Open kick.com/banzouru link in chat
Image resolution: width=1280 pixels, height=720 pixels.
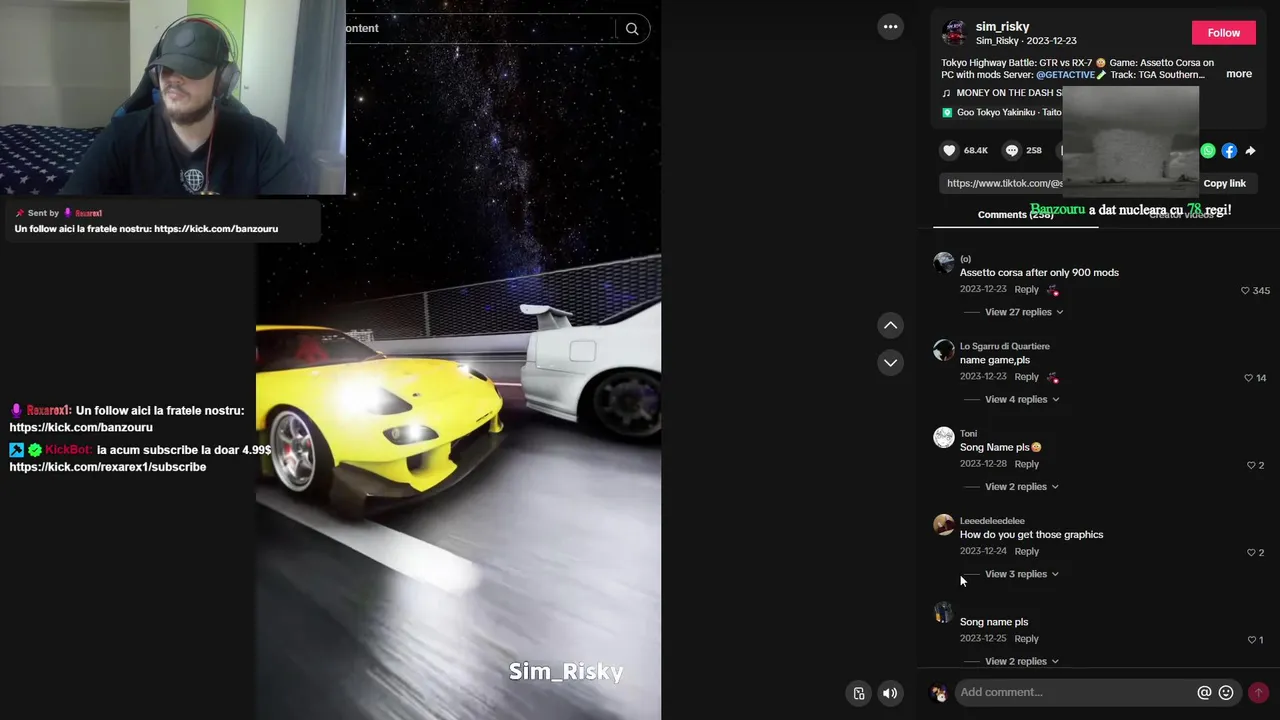(81, 428)
